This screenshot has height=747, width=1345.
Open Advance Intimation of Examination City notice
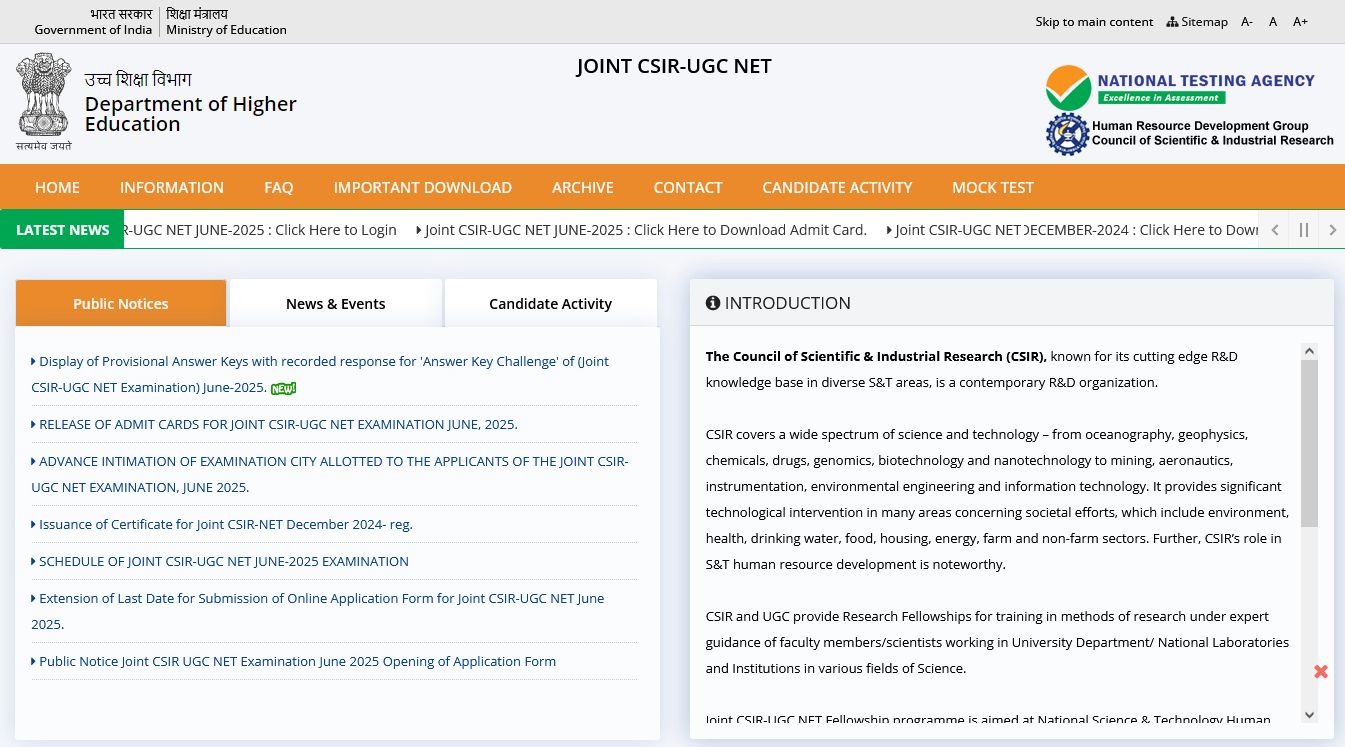330,474
